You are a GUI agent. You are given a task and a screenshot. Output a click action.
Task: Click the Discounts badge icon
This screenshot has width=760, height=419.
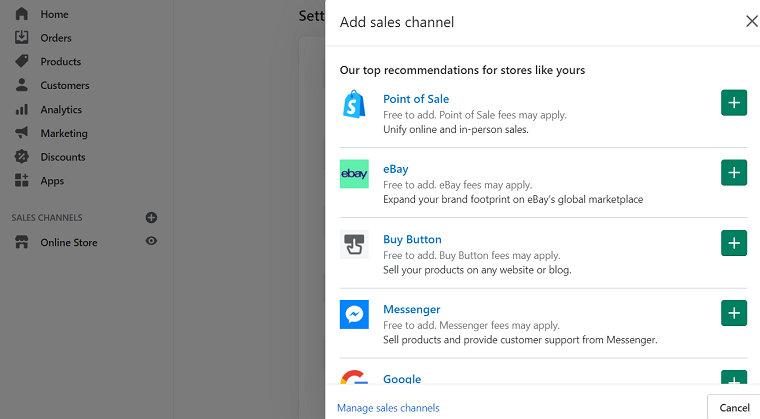[x=21, y=156]
